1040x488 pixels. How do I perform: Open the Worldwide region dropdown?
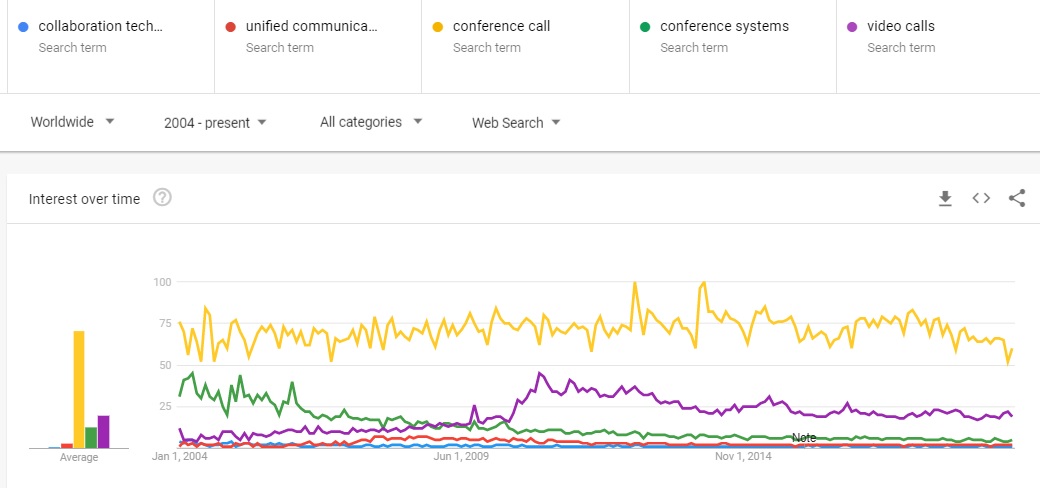(73, 122)
